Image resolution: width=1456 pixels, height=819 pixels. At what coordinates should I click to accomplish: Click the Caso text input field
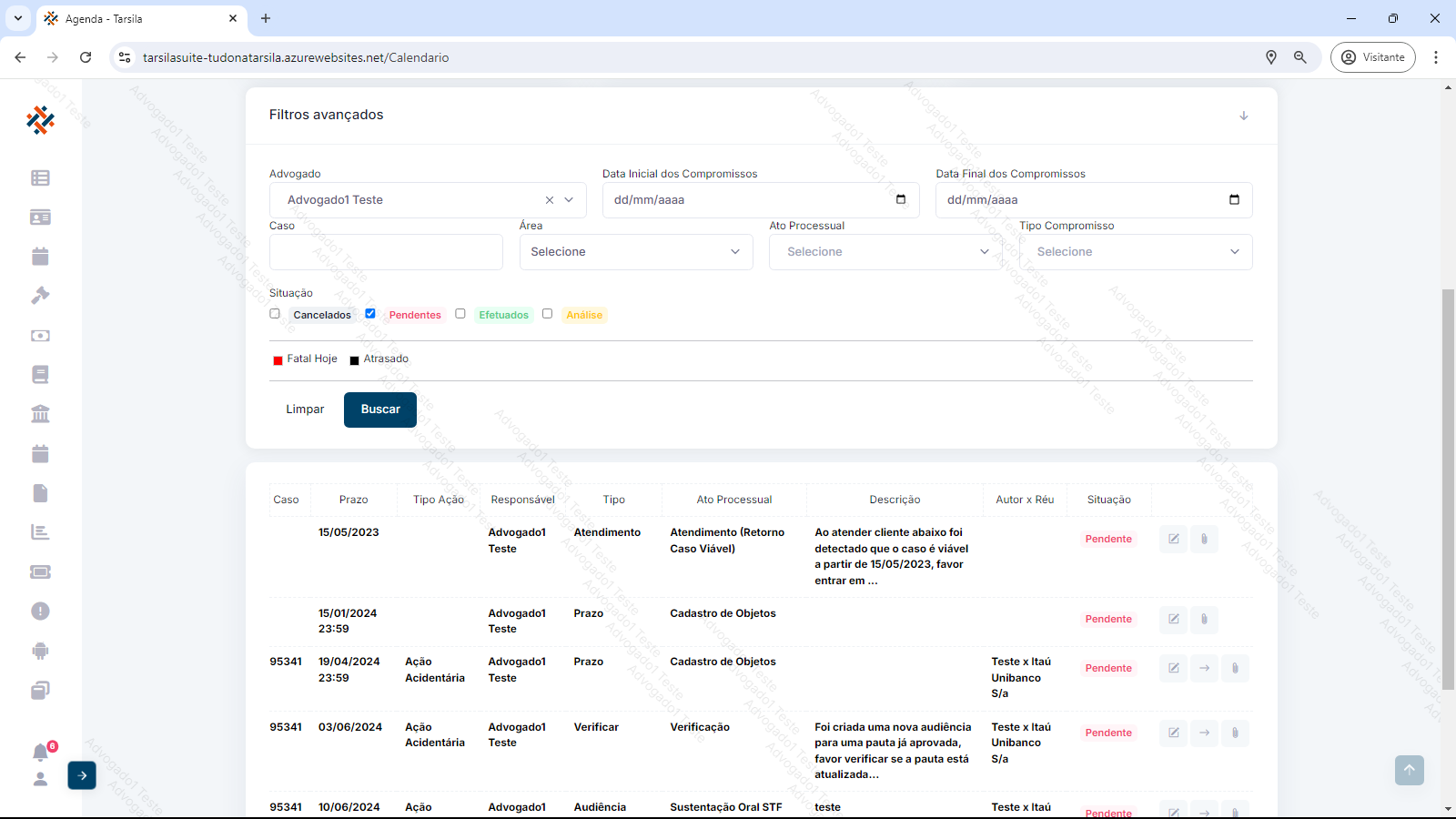click(386, 252)
